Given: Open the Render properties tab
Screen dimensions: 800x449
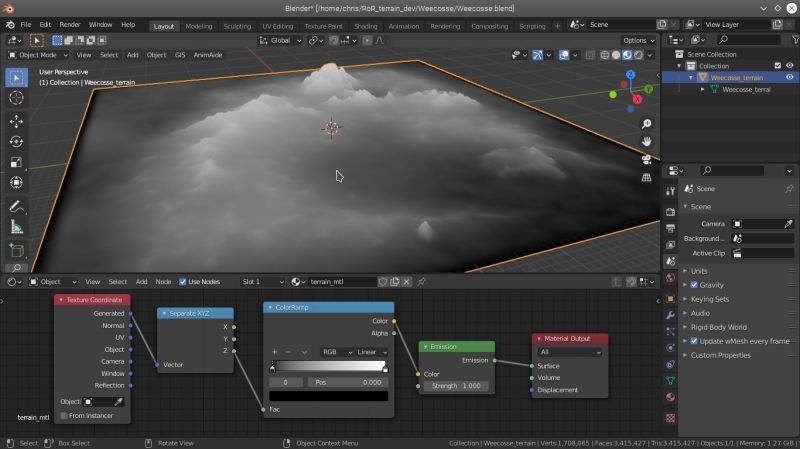Looking at the screenshot, I should [x=670, y=212].
